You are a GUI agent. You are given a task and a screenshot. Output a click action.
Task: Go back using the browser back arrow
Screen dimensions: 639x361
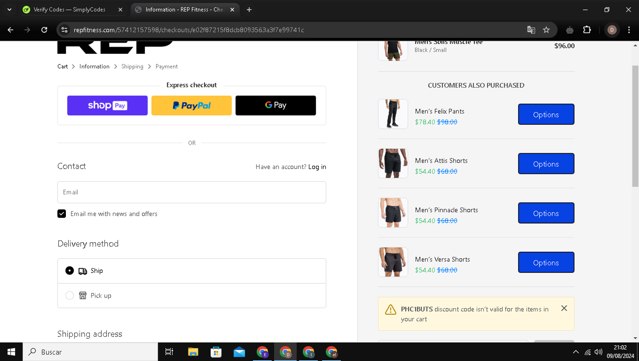11,30
